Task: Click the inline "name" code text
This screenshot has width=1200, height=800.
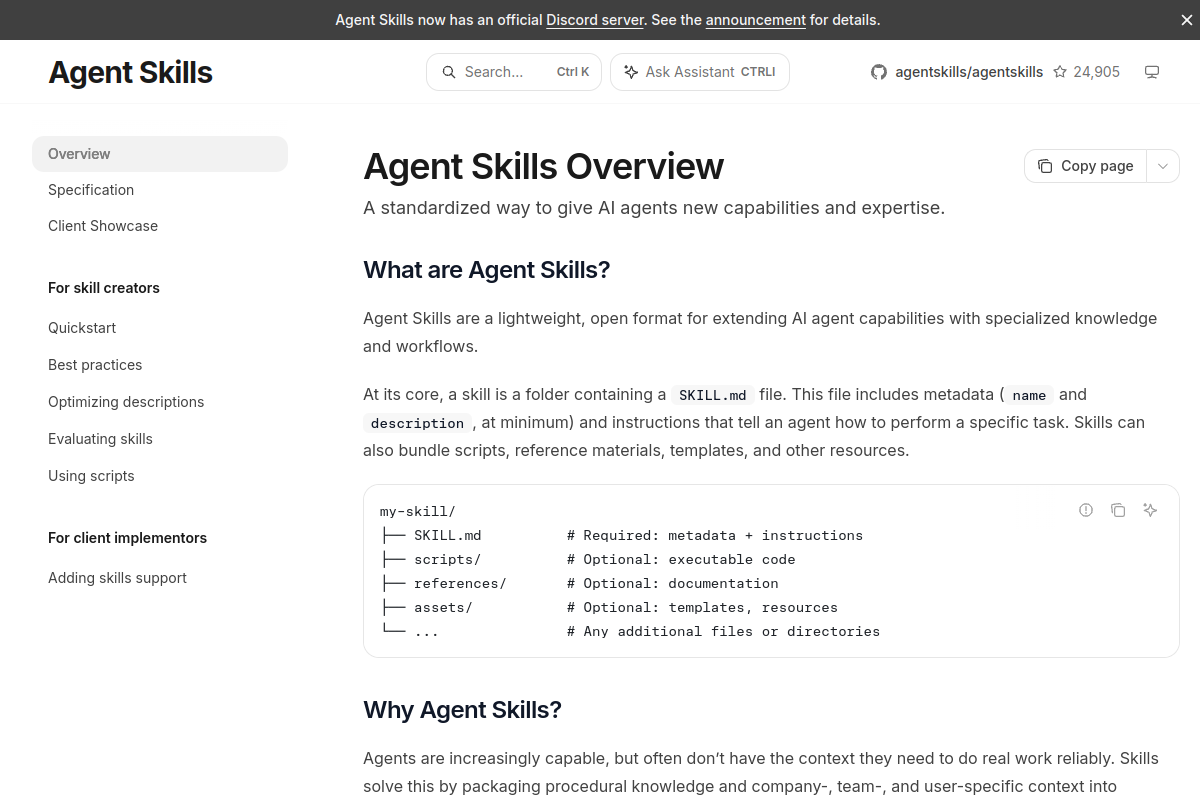Action: pyautogui.click(x=1029, y=395)
